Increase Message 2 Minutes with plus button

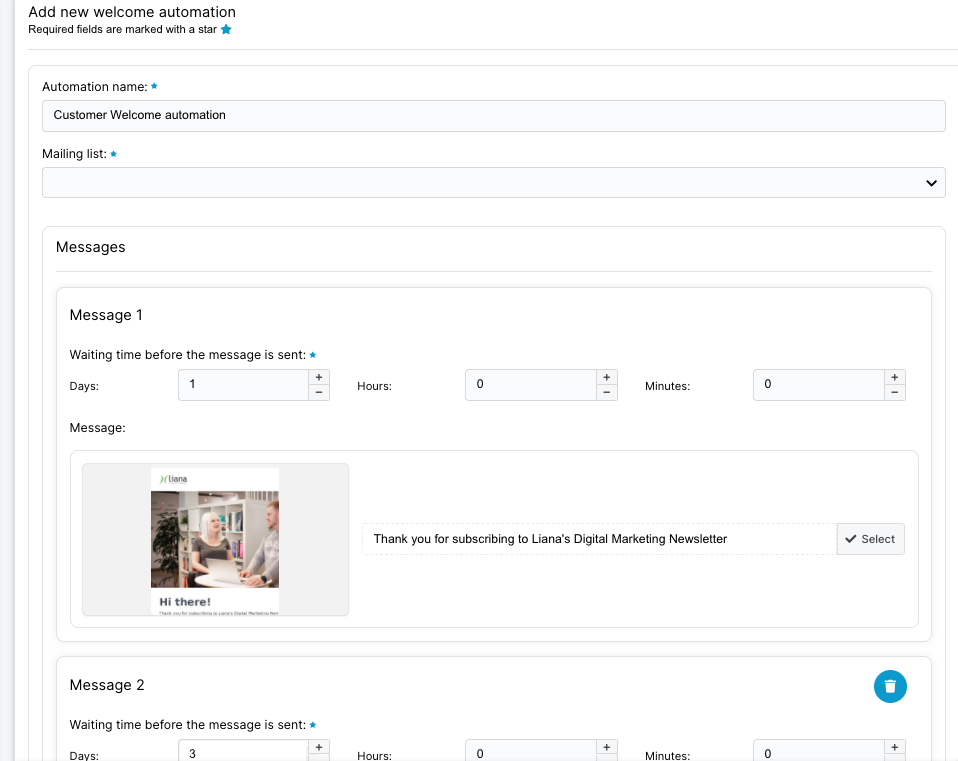click(894, 747)
